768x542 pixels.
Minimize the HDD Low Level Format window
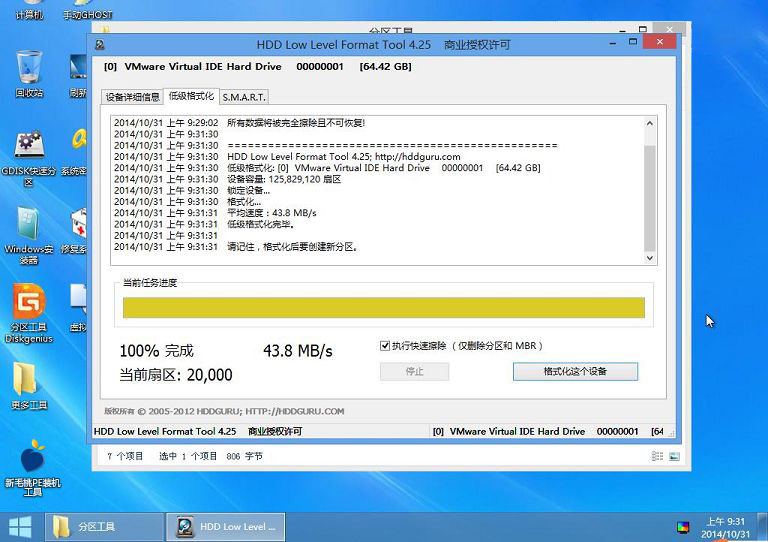613,44
